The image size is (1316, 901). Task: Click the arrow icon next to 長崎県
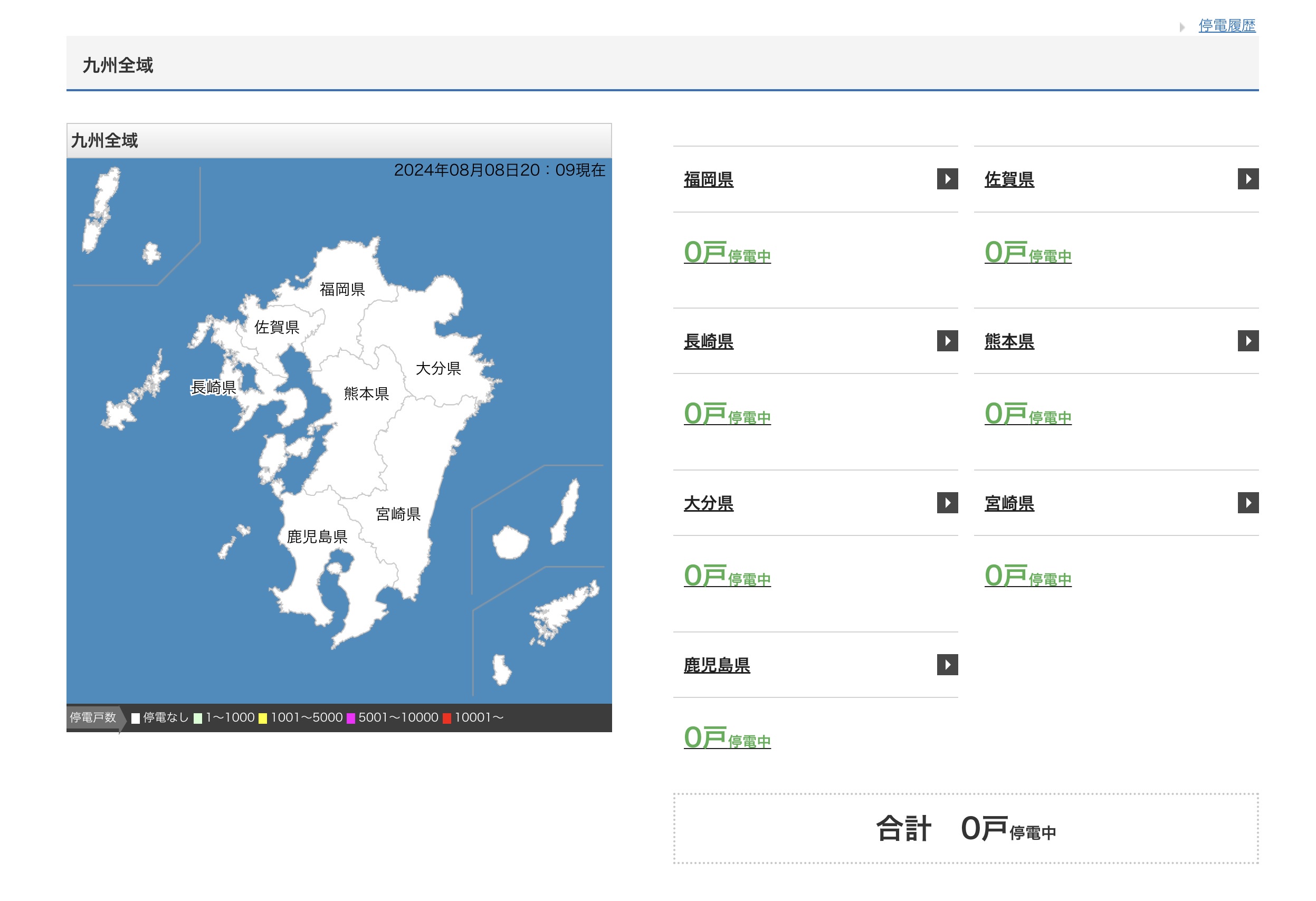[947, 341]
